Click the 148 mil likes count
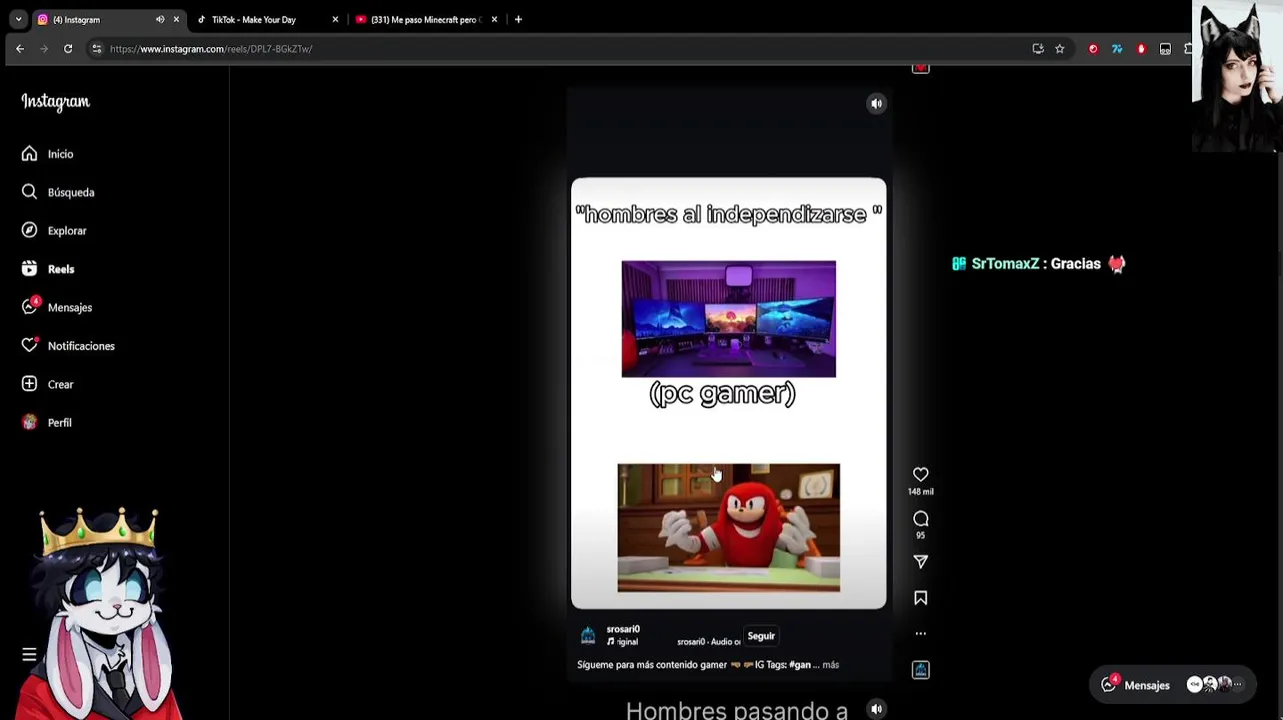1283x720 pixels. coord(920,492)
